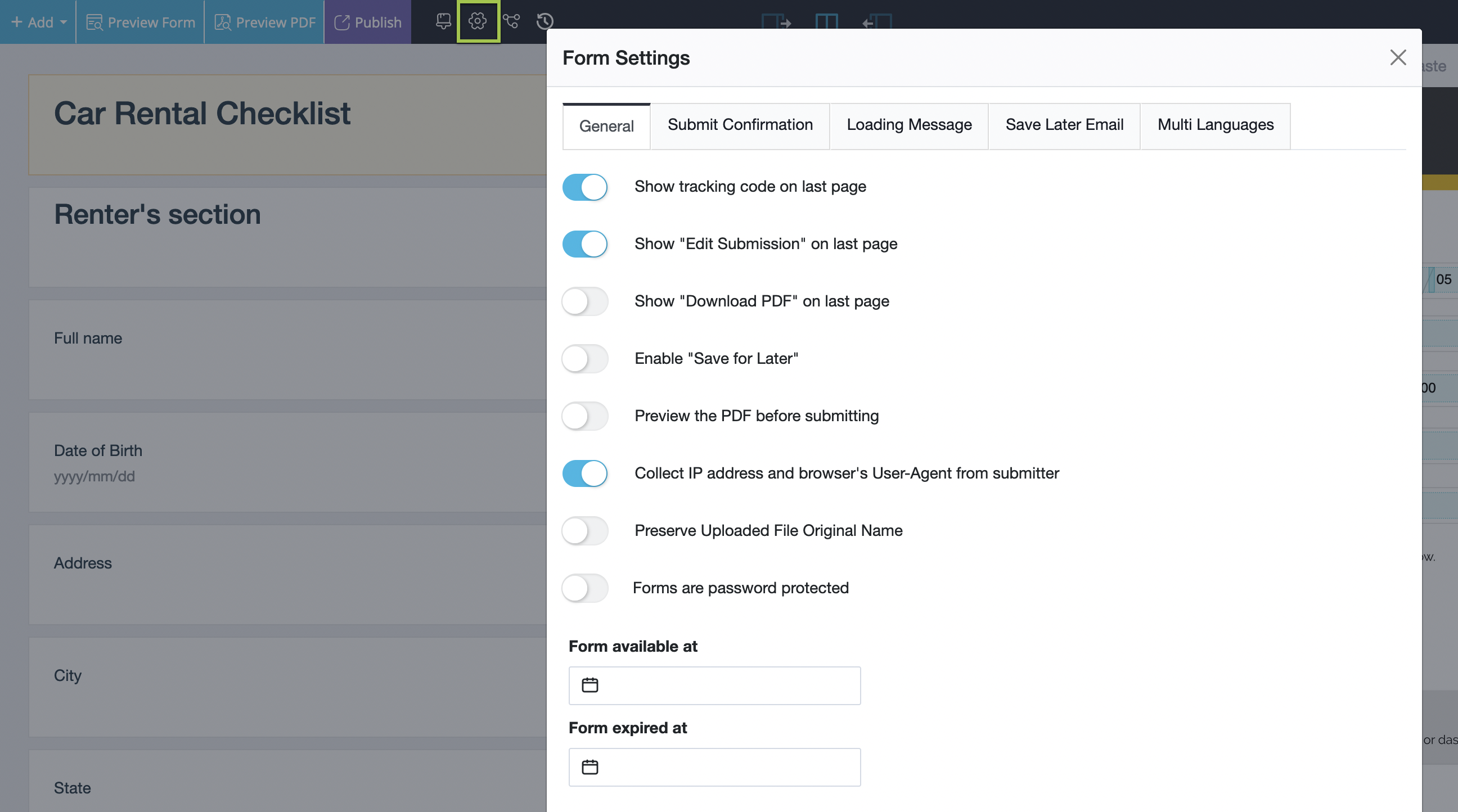Switch to Submit Confirmation tab

point(740,125)
